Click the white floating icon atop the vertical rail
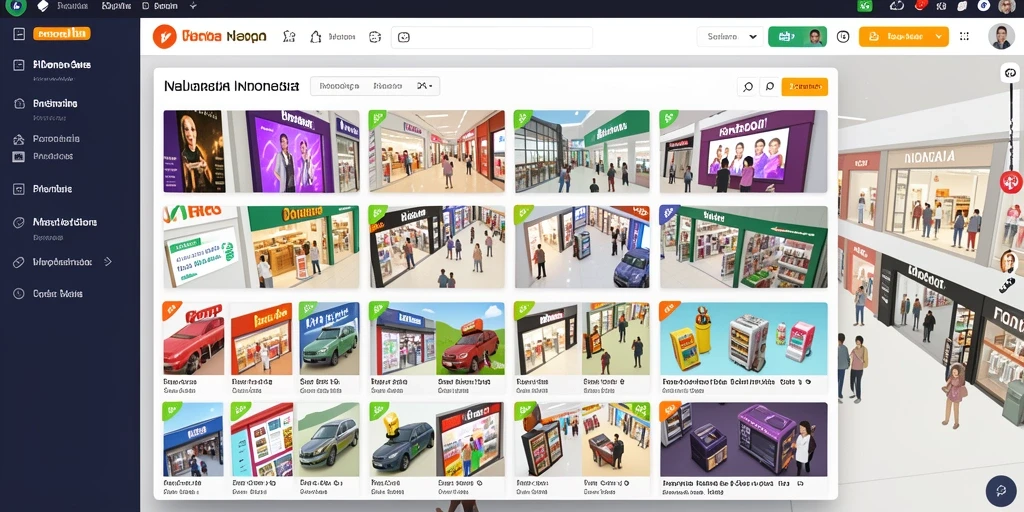 1010,72
